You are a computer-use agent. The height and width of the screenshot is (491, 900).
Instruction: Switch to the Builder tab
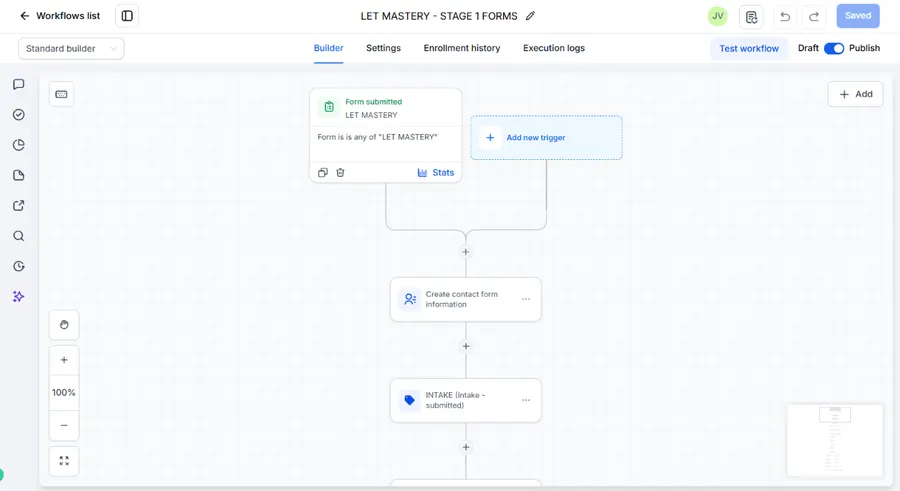pos(328,48)
